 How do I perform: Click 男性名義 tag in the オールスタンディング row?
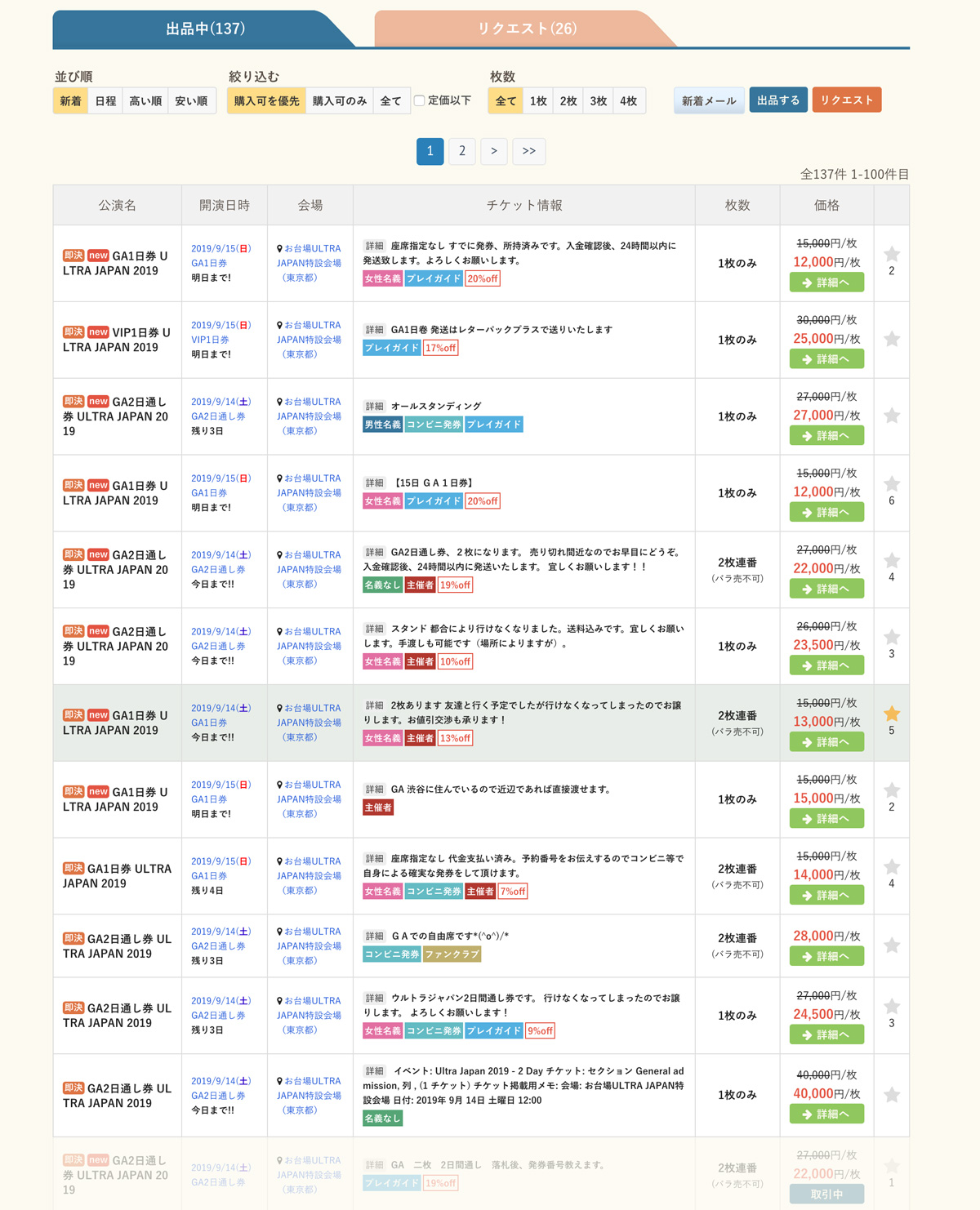click(x=382, y=425)
